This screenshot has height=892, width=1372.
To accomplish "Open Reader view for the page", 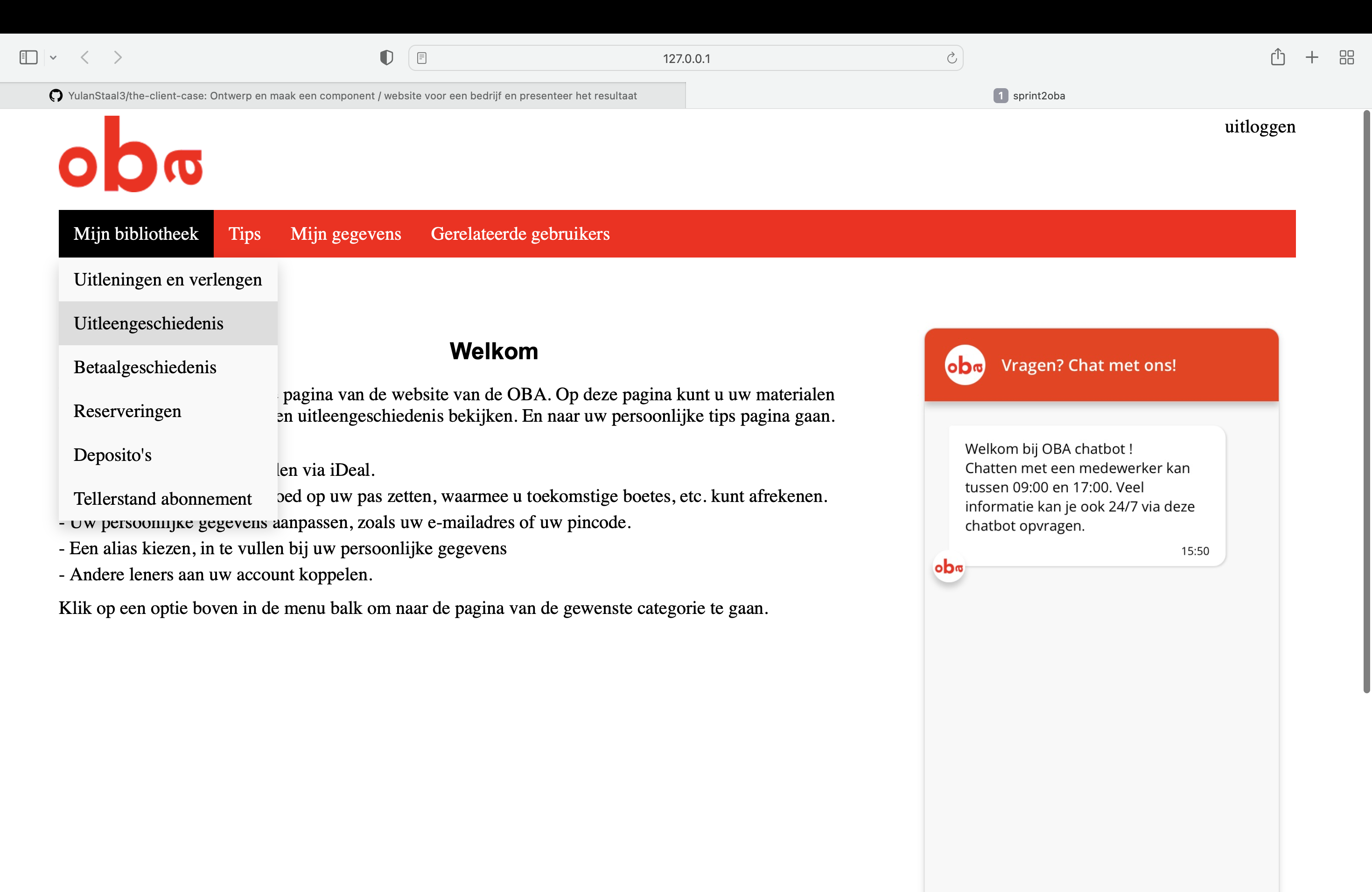I will click(x=422, y=58).
